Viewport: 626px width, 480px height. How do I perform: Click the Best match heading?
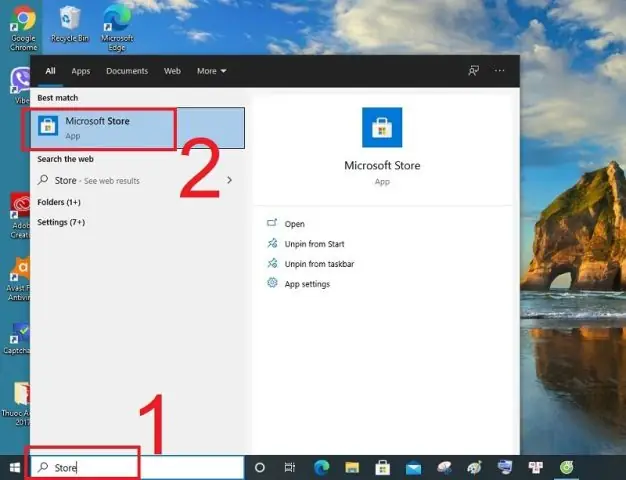coord(57,98)
